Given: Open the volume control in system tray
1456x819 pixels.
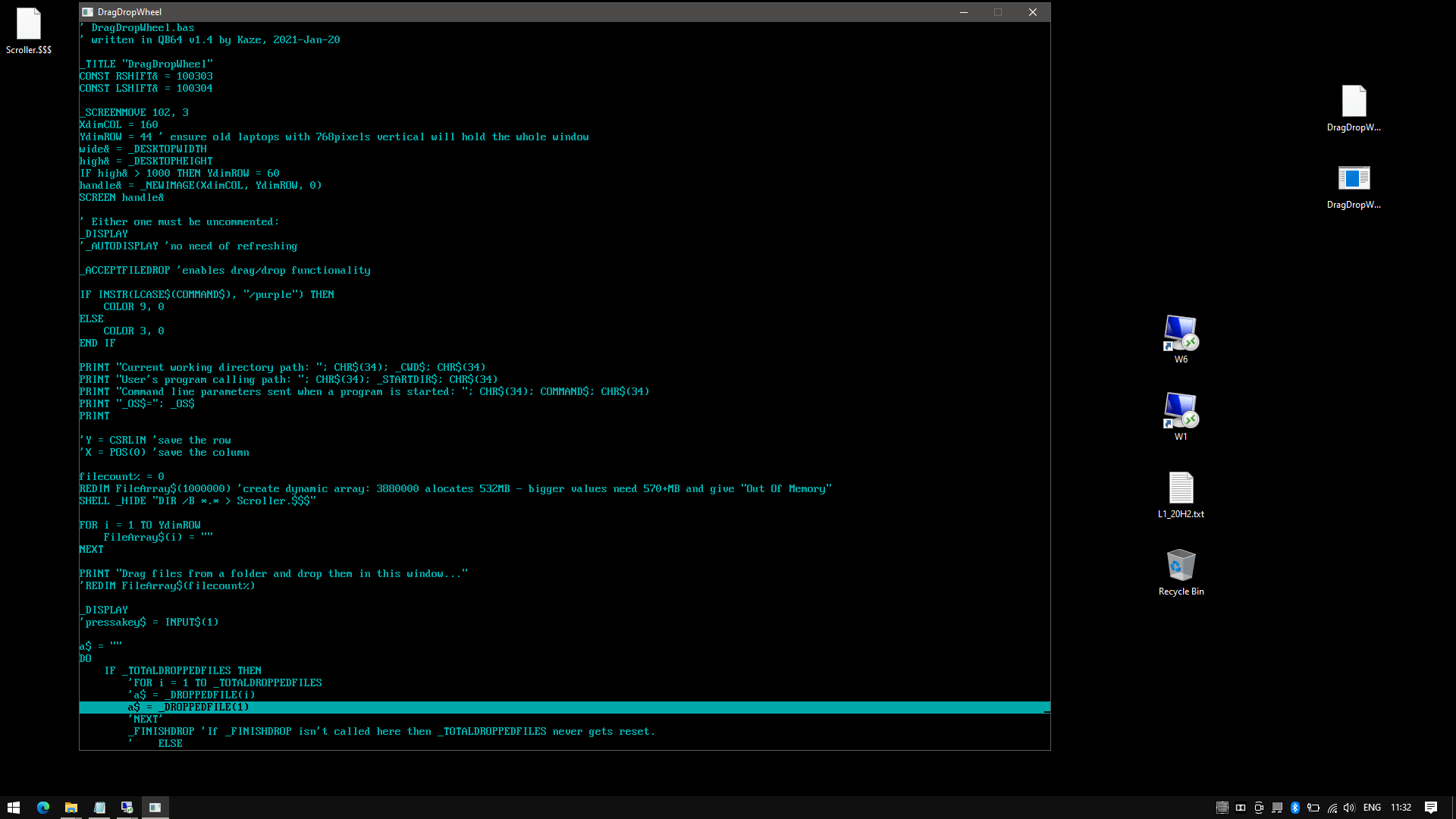Looking at the screenshot, I should pos(1349,808).
